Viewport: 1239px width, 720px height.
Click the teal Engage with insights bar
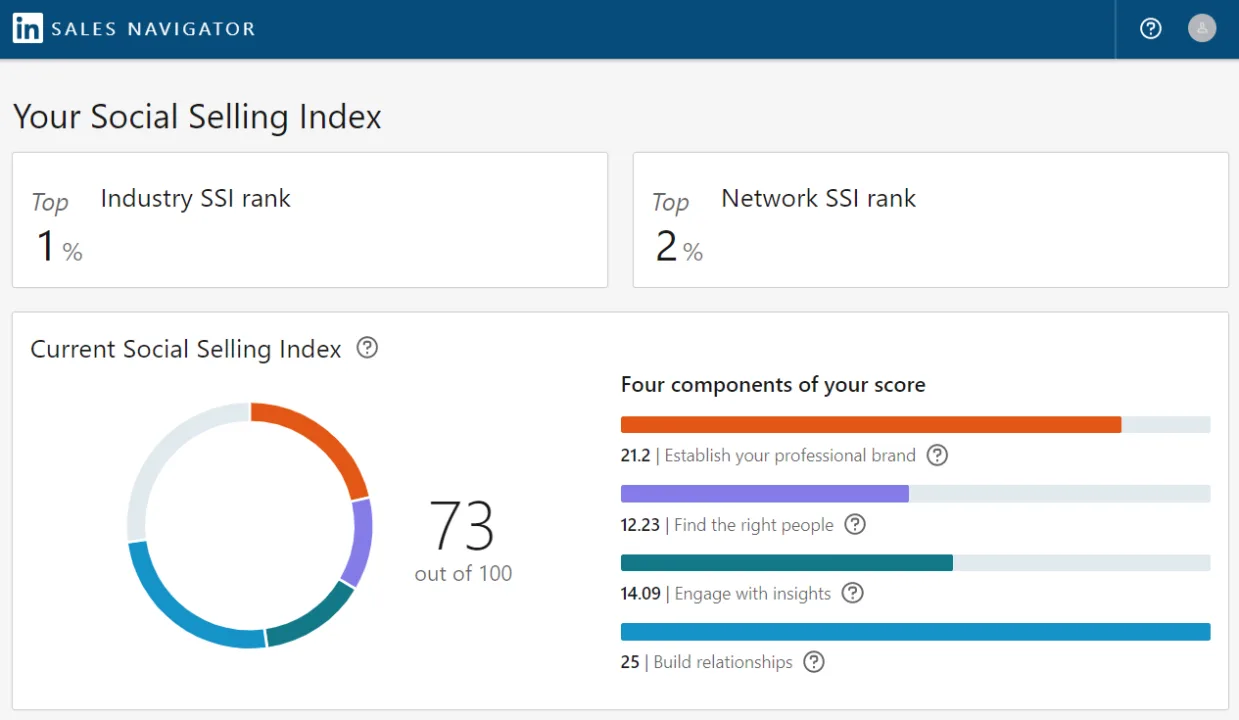click(x=787, y=563)
